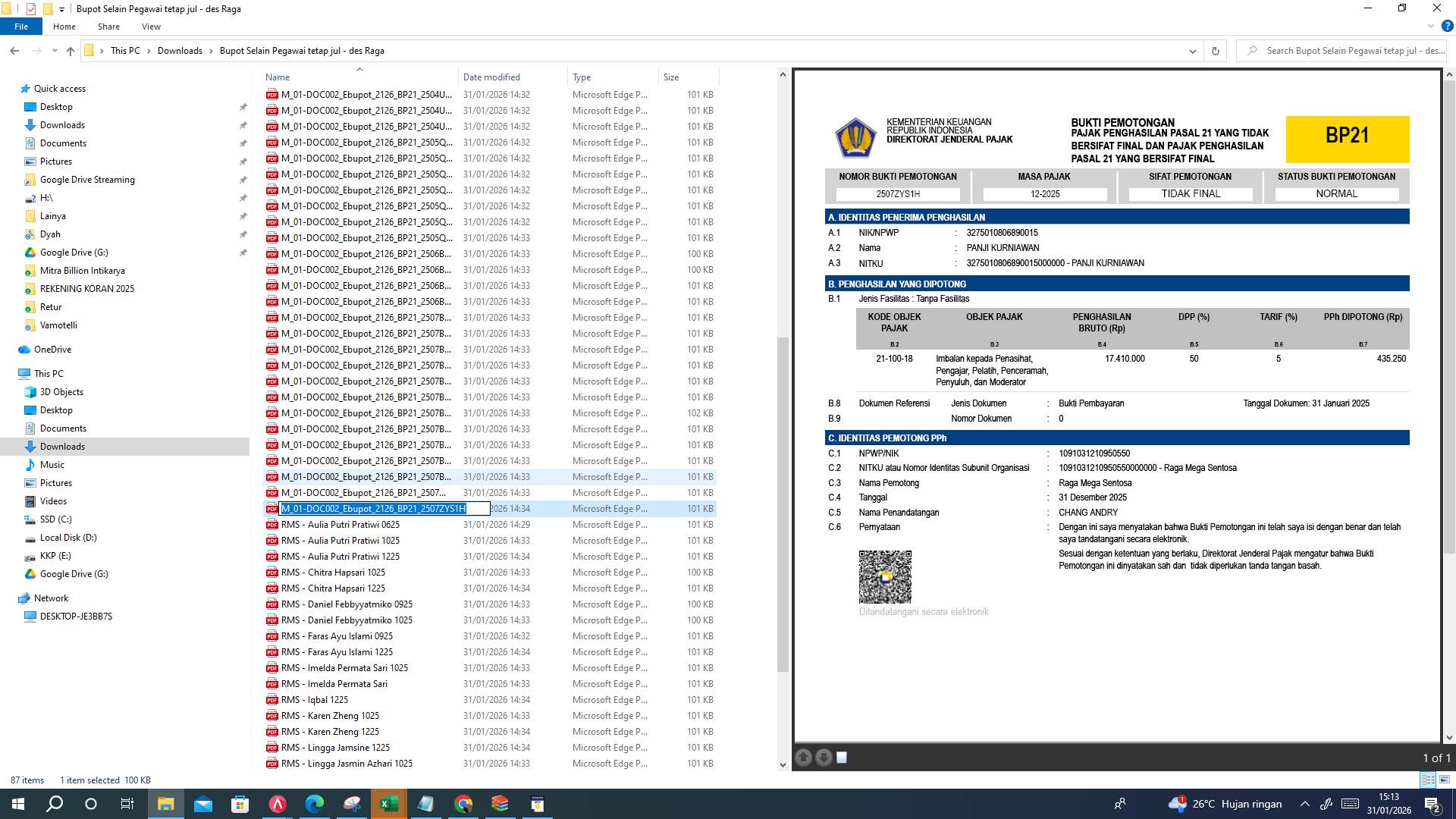Screen dimensions: 1456x819
Task: Open WinRAR from the taskbar
Action: tap(500, 803)
